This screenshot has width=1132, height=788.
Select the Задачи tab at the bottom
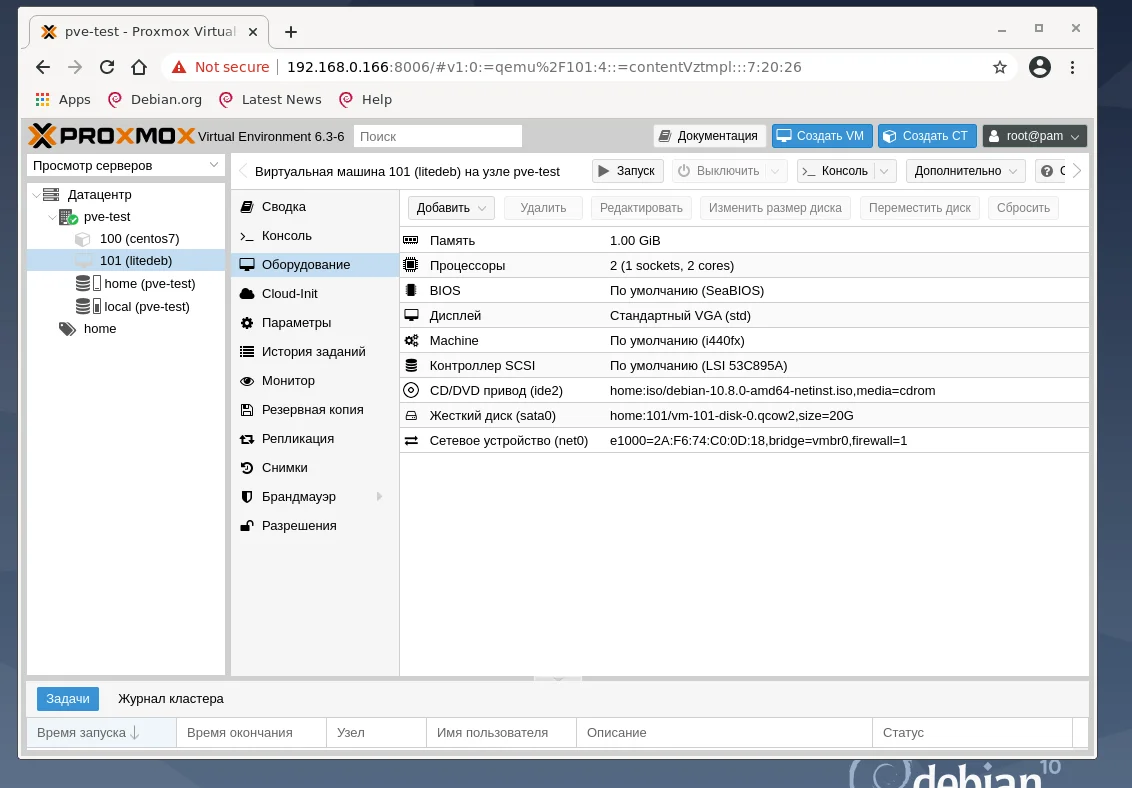[67, 698]
